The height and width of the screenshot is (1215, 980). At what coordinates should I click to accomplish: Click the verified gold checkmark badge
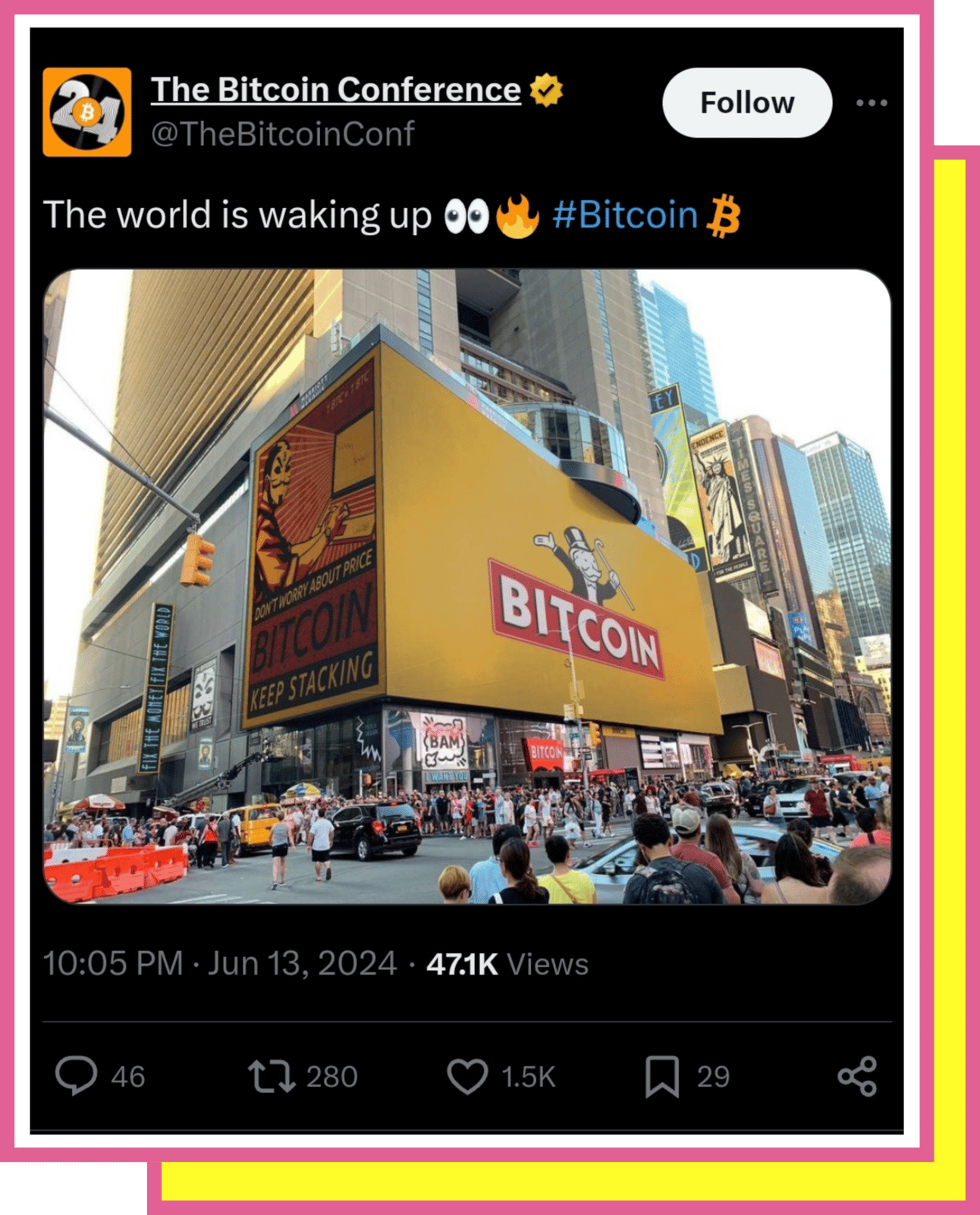pyautogui.click(x=547, y=90)
